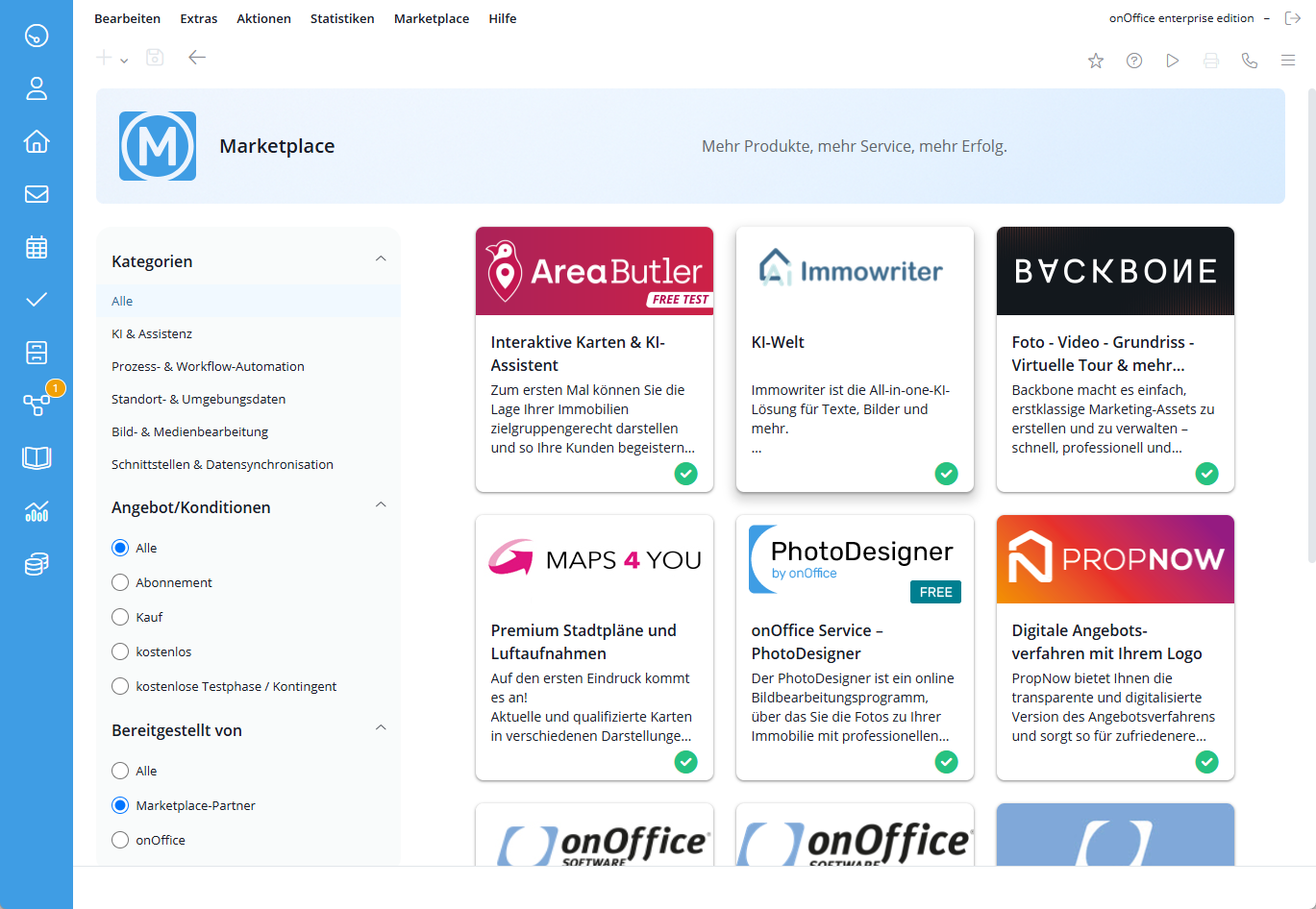The image size is (1316, 909).
Task: Open the BACKBONE card banner
Action: click(1115, 271)
